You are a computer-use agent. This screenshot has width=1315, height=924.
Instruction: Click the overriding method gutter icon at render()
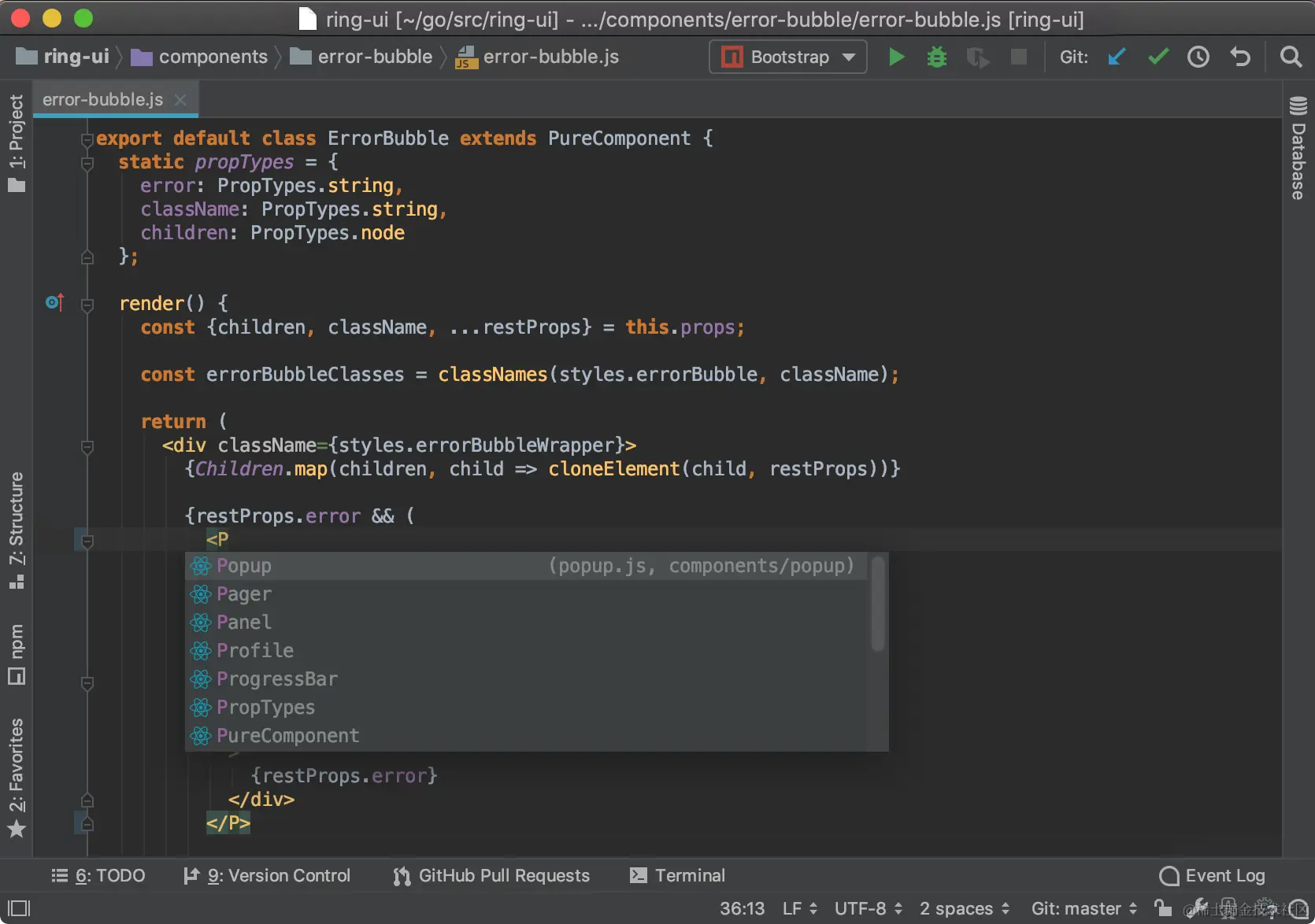click(54, 302)
